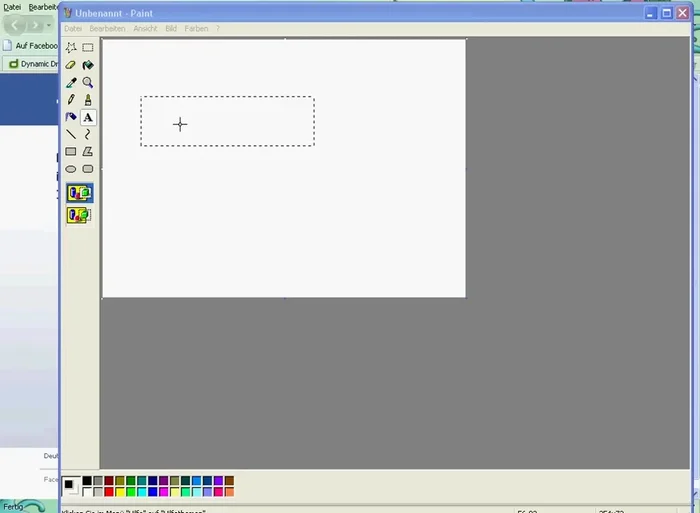Open browser history dropdown arrow
Viewport: 700px width, 513px height.
51,25
